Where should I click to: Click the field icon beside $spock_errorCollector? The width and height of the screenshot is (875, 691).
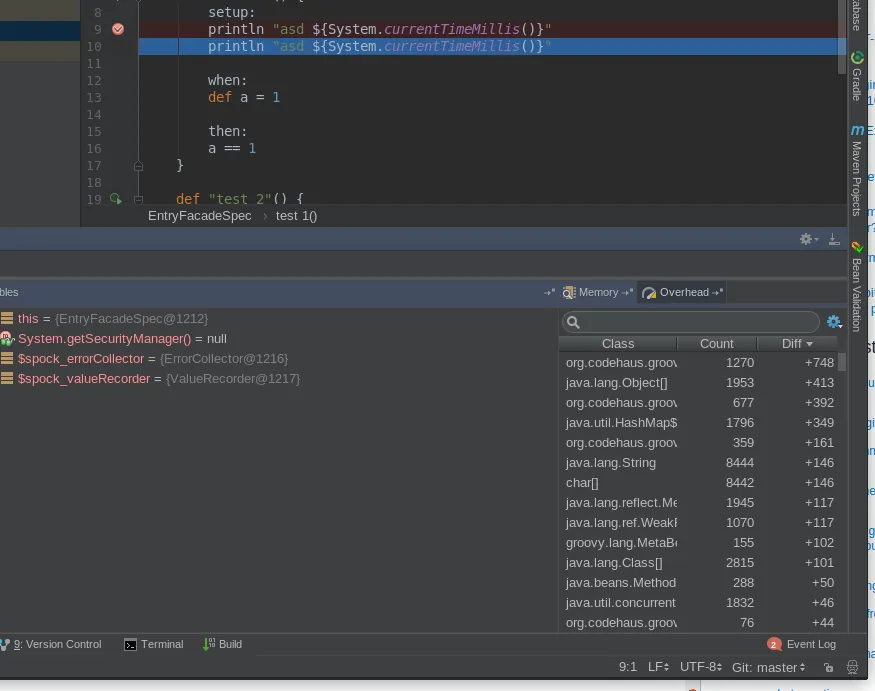coord(7,358)
